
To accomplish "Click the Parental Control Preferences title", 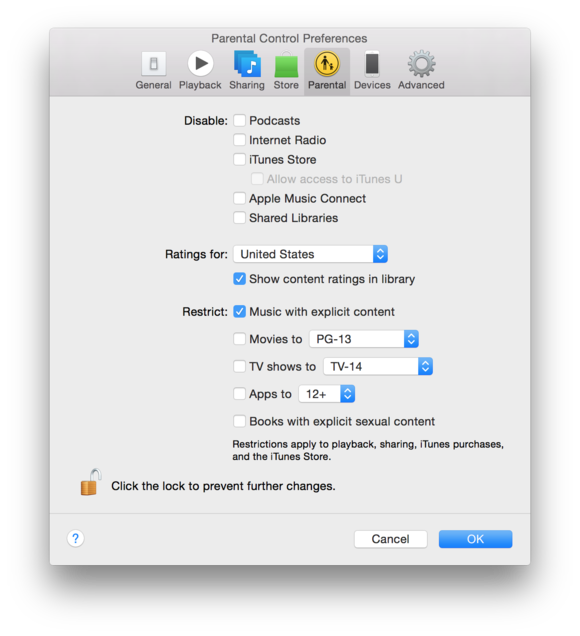I will (289, 39).
